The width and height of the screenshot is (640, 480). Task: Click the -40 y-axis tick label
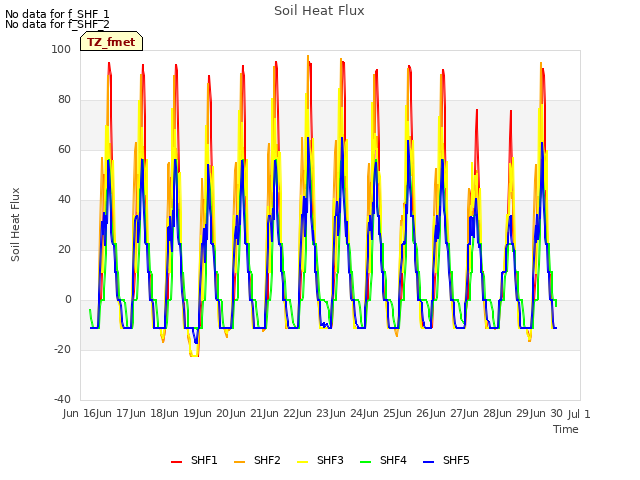tap(62, 399)
